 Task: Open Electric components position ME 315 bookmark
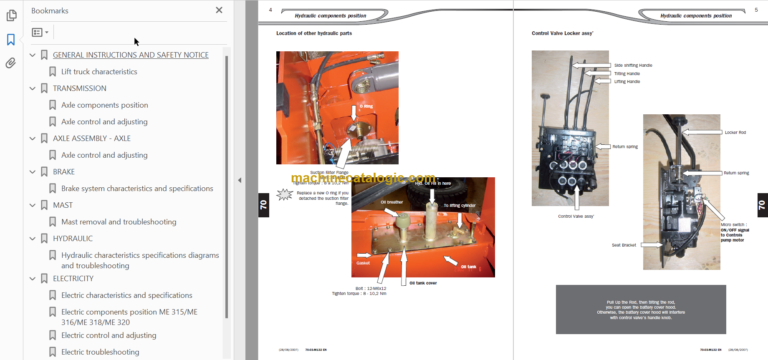[x=129, y=317]
